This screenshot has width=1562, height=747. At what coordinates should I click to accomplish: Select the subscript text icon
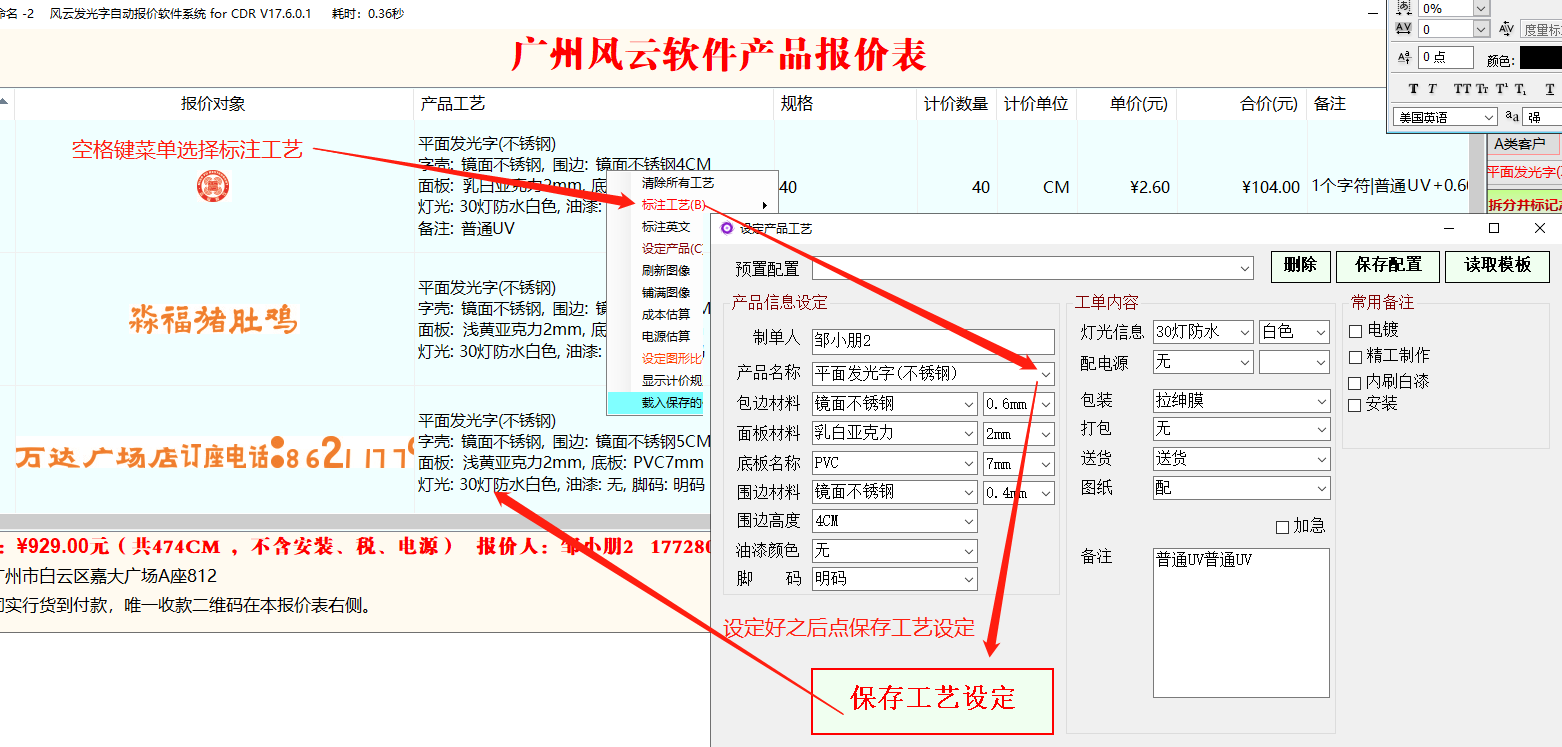coord(1521,88)
